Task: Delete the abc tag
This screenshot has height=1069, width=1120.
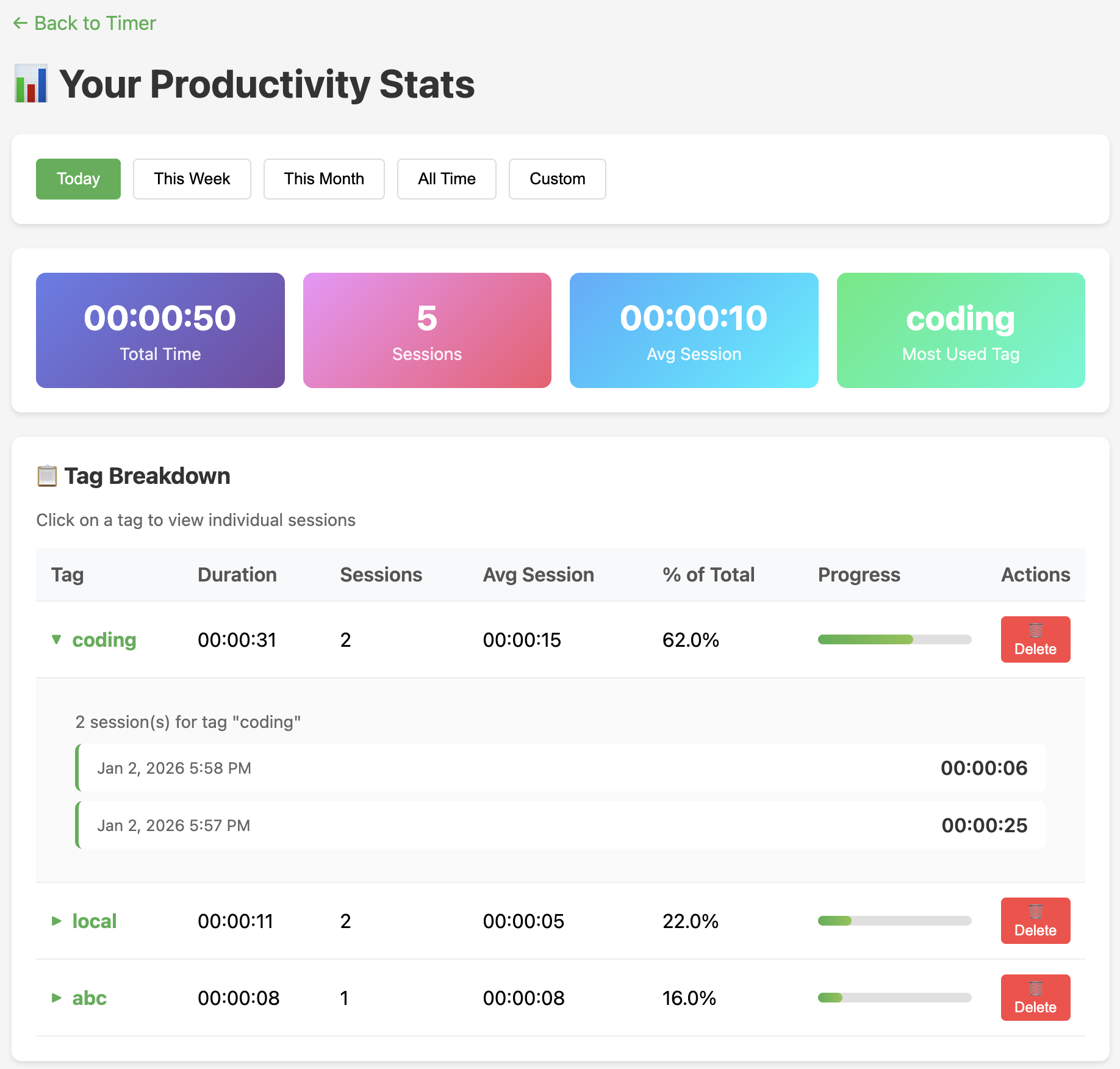Action: click(x=1035, y=997)
